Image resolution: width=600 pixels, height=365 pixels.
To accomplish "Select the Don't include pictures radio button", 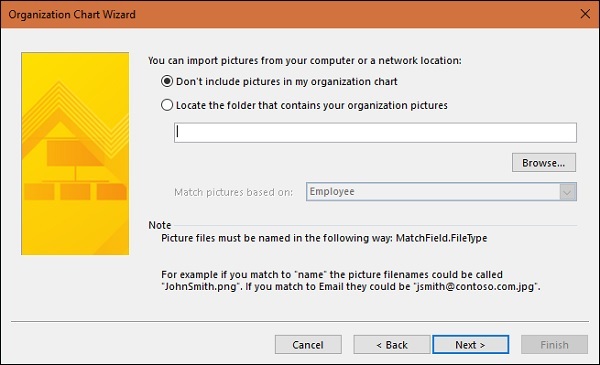I will point(167,81).
